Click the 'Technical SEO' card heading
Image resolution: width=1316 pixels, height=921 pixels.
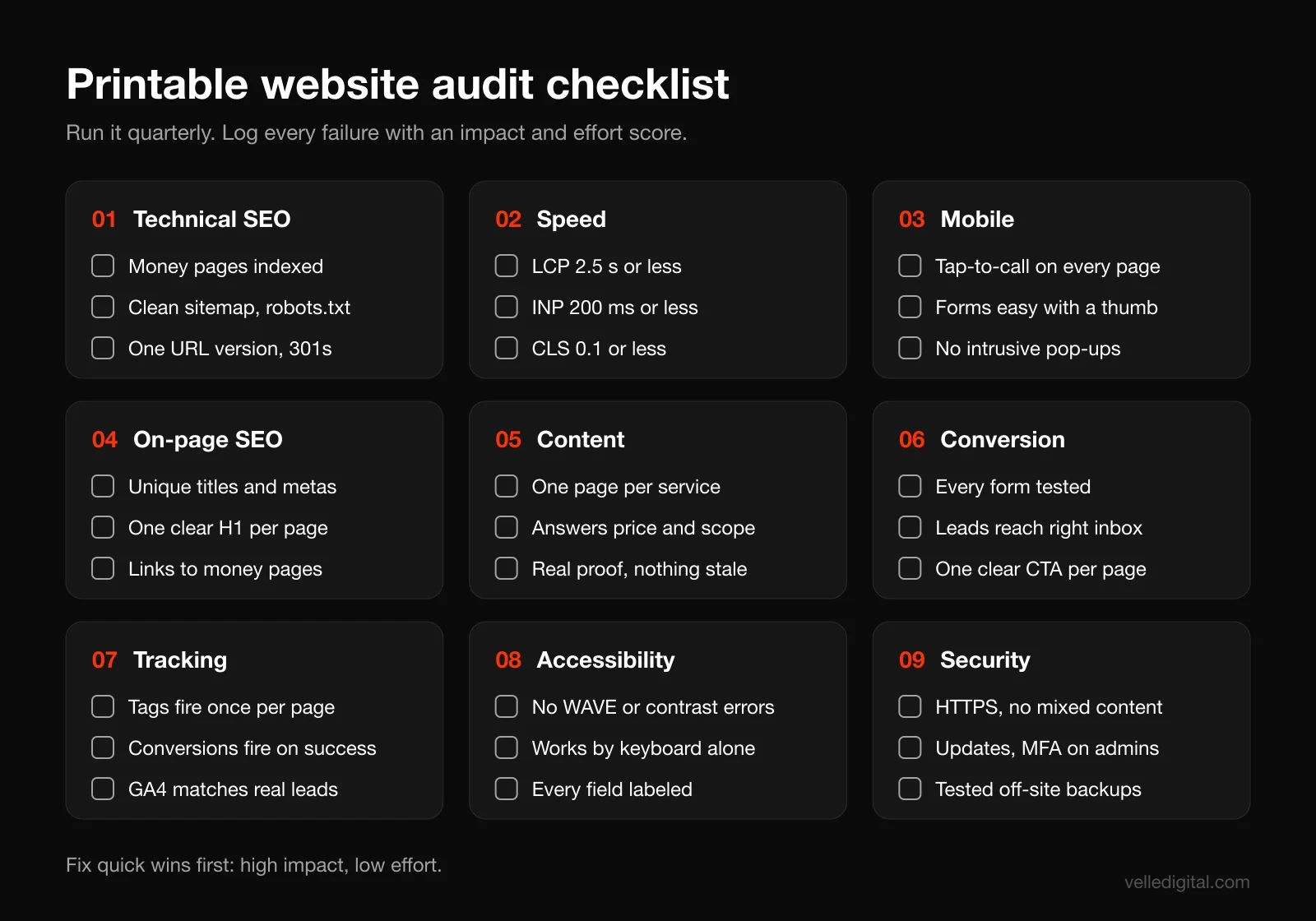coord(211,220)
